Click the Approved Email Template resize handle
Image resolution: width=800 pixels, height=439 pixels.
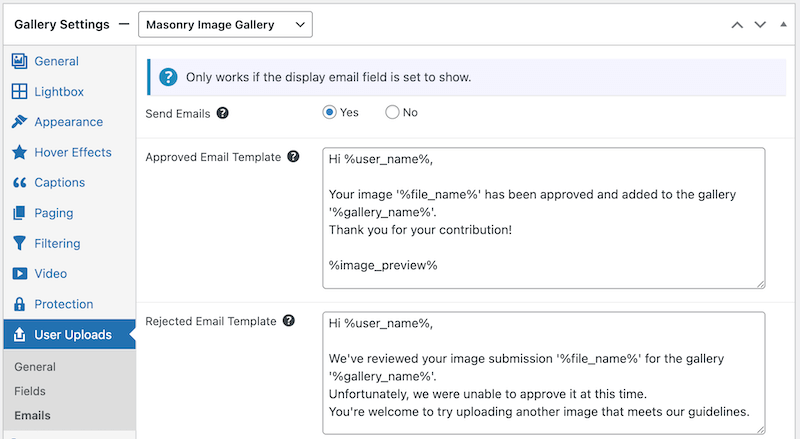click(761, 284)
